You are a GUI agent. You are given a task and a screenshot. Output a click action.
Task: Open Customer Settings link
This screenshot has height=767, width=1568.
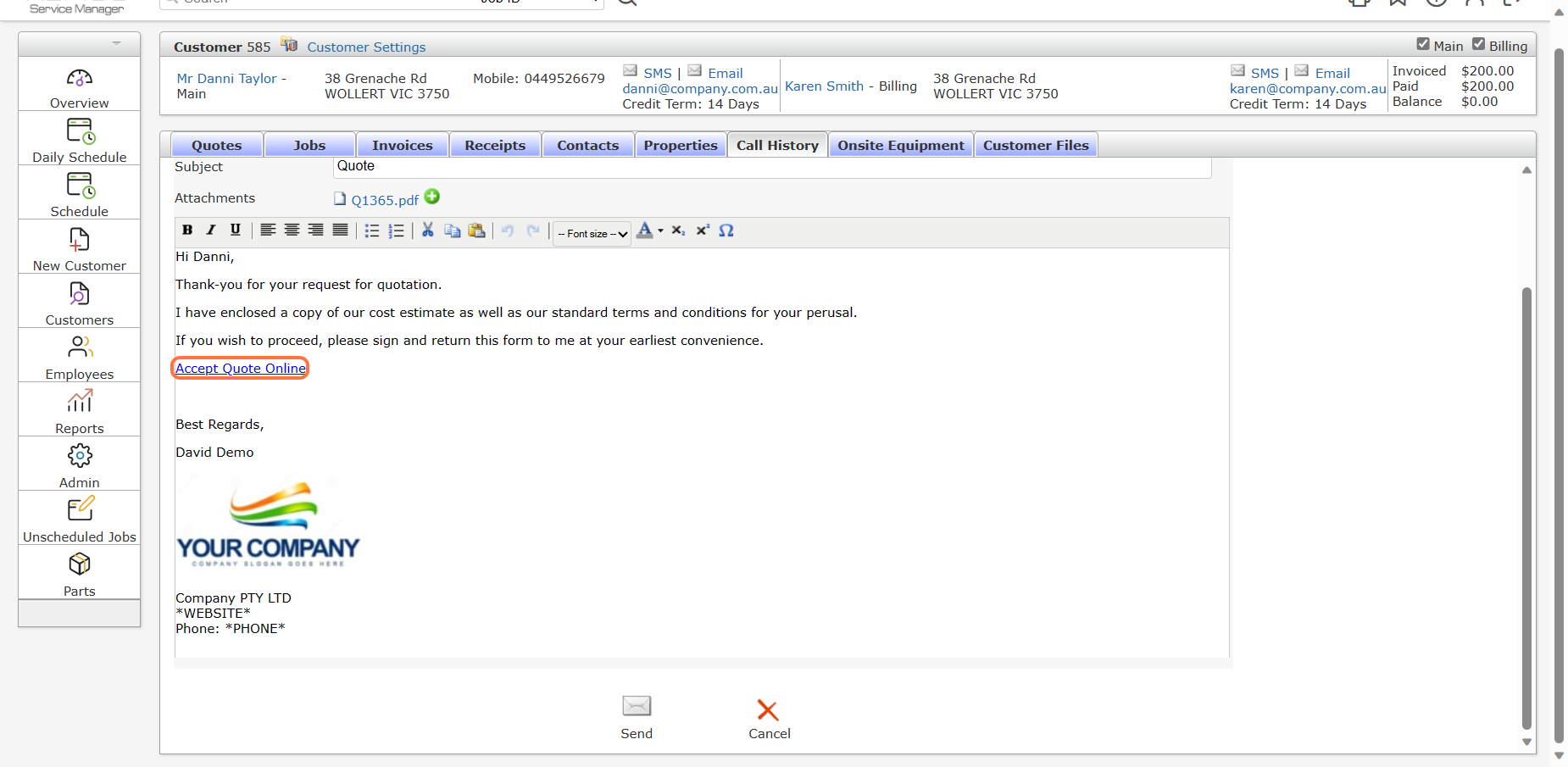pos(366,47)
